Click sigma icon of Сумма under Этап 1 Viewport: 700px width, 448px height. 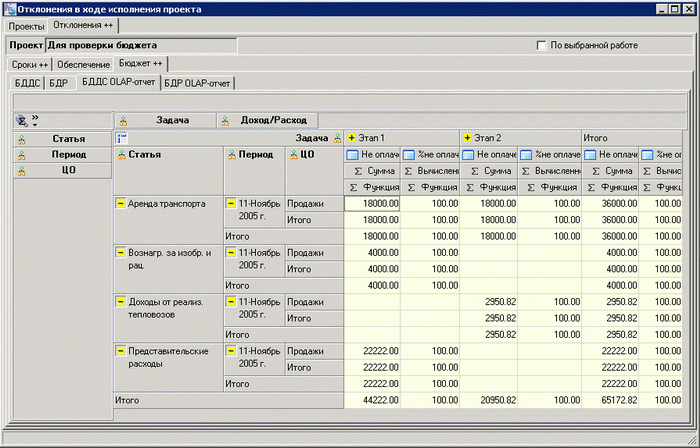click(358, 171)
